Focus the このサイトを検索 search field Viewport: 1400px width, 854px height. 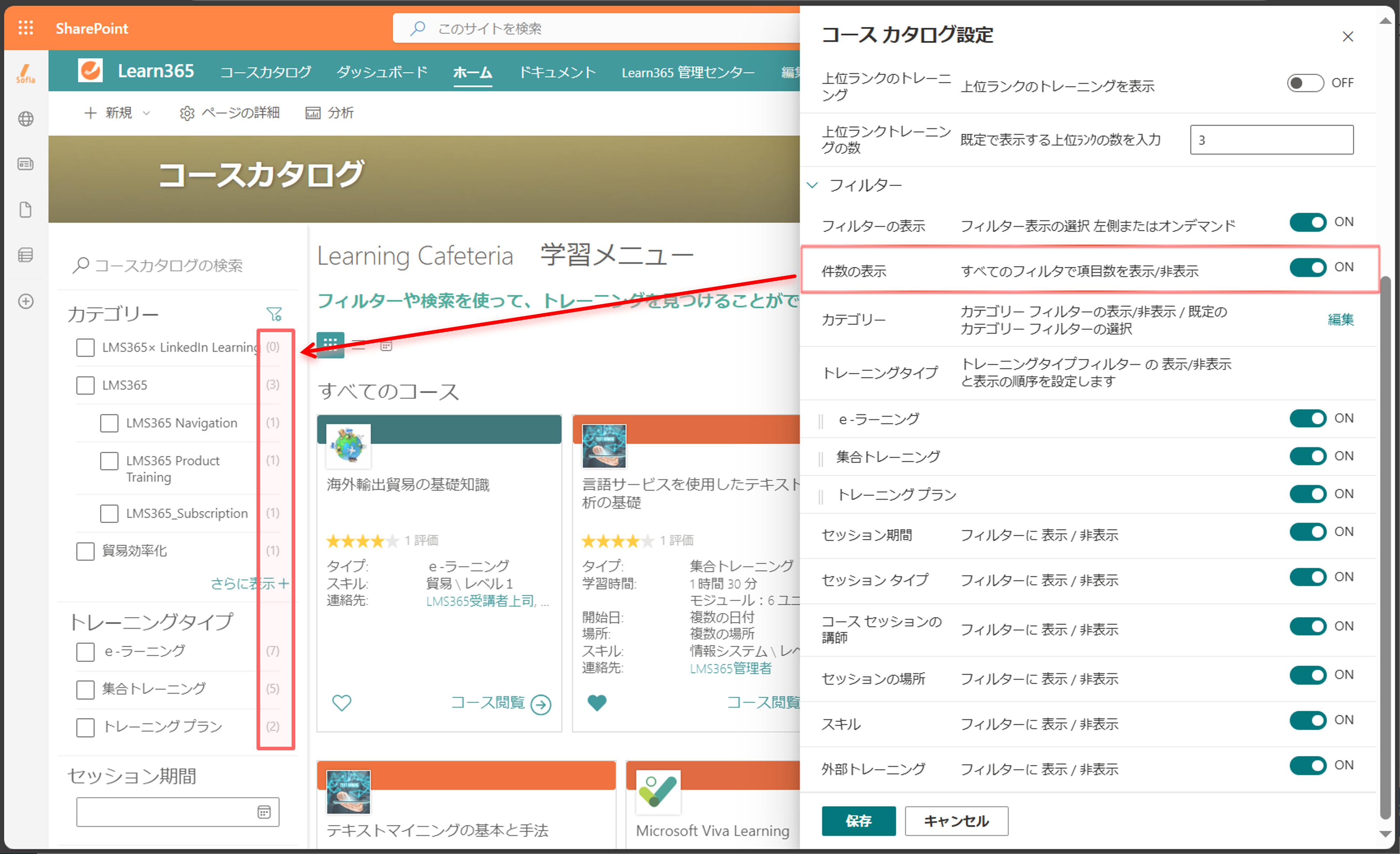597,28
